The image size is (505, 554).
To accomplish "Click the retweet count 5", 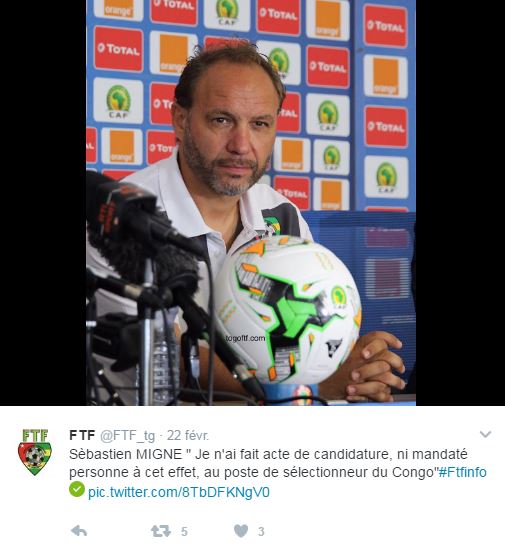I will (184, 531).
